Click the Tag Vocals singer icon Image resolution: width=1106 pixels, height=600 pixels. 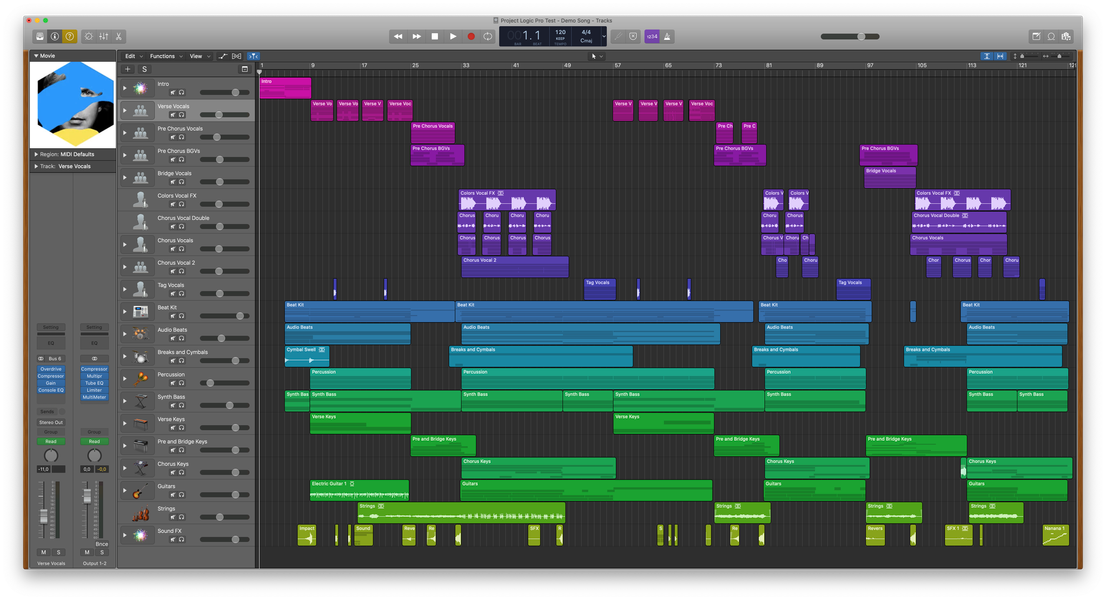pos(141,289)
